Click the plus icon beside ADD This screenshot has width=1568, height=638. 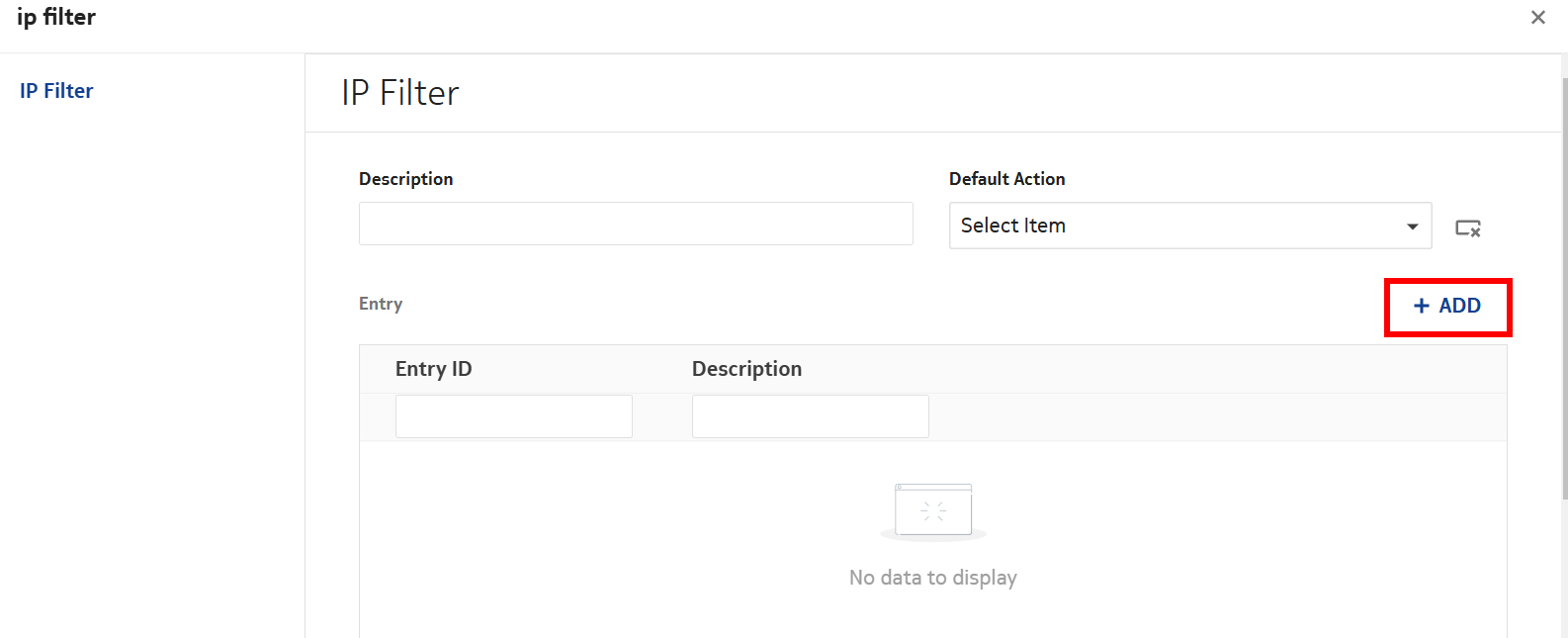point(1422,307)
